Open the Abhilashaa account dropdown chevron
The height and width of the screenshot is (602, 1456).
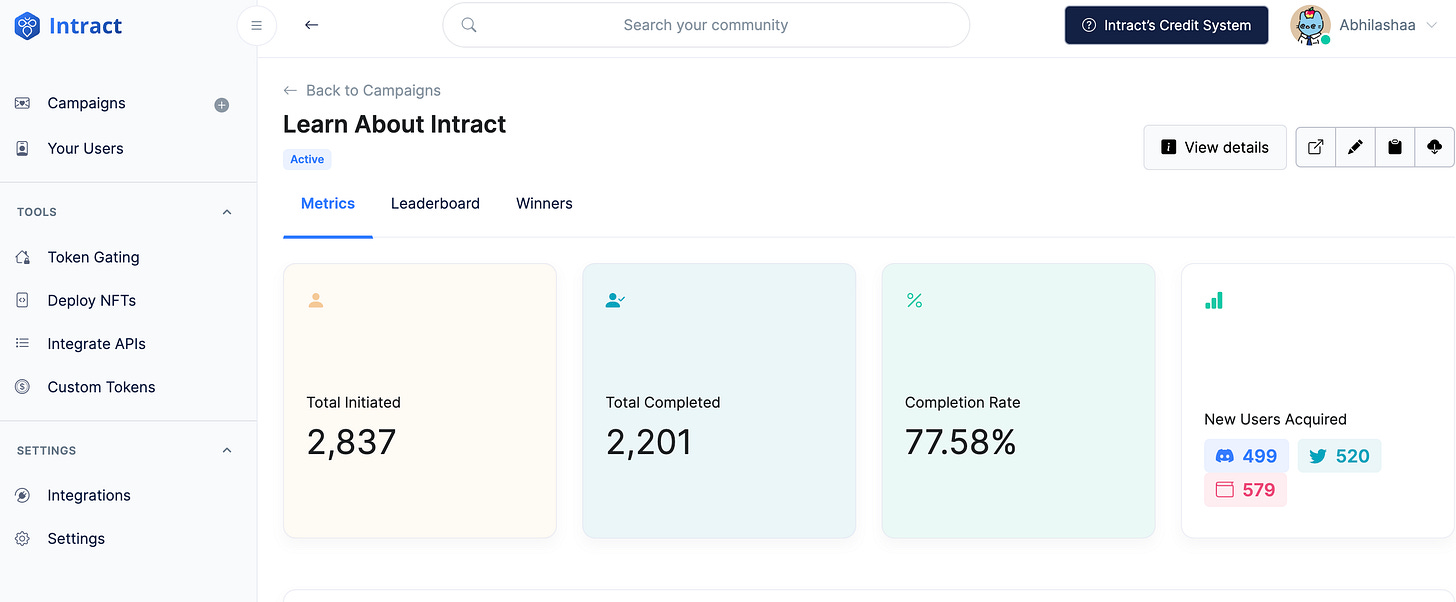click(1433, 26)
